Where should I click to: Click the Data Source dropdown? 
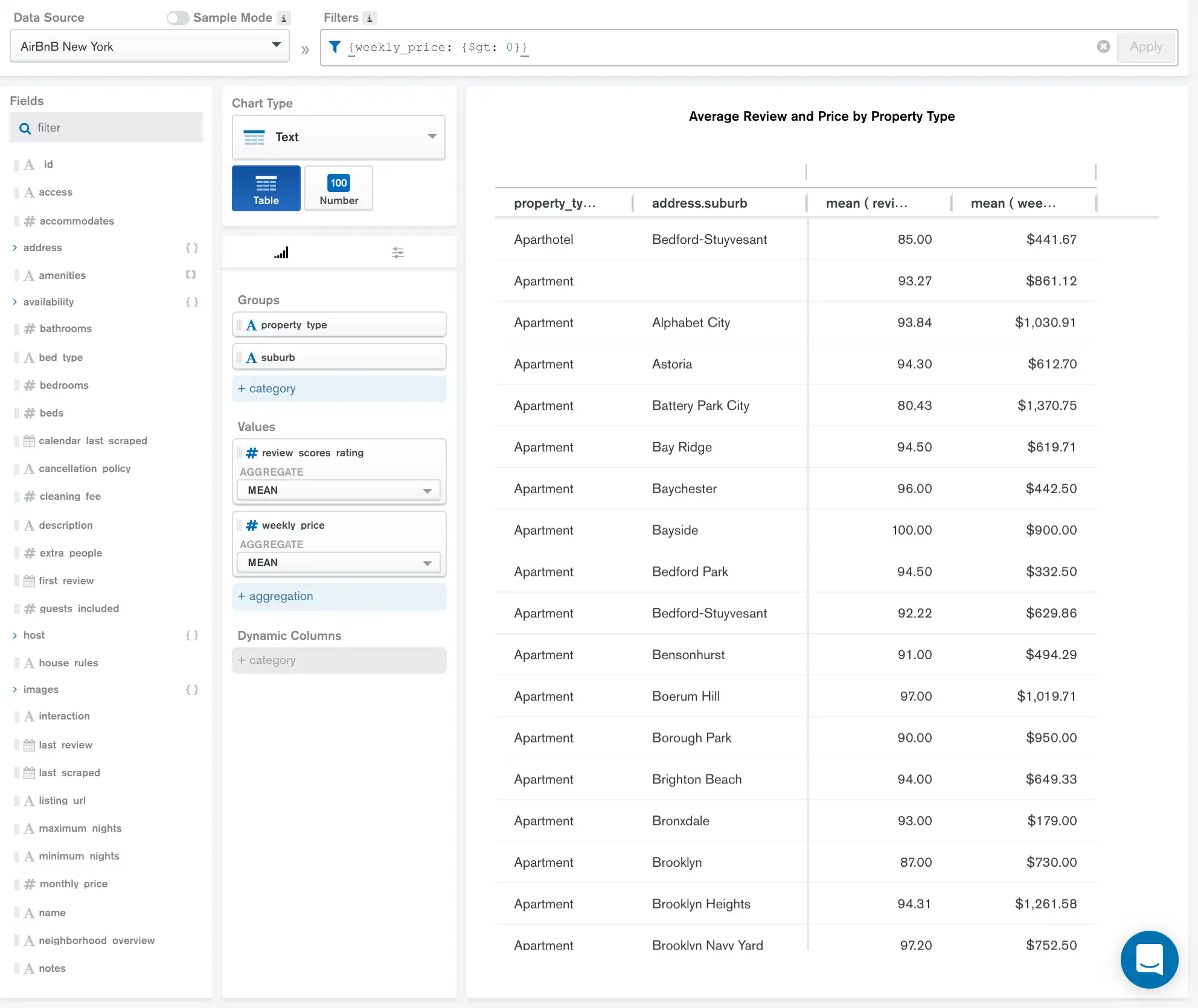pyautogui.click(x=149, y=46)
